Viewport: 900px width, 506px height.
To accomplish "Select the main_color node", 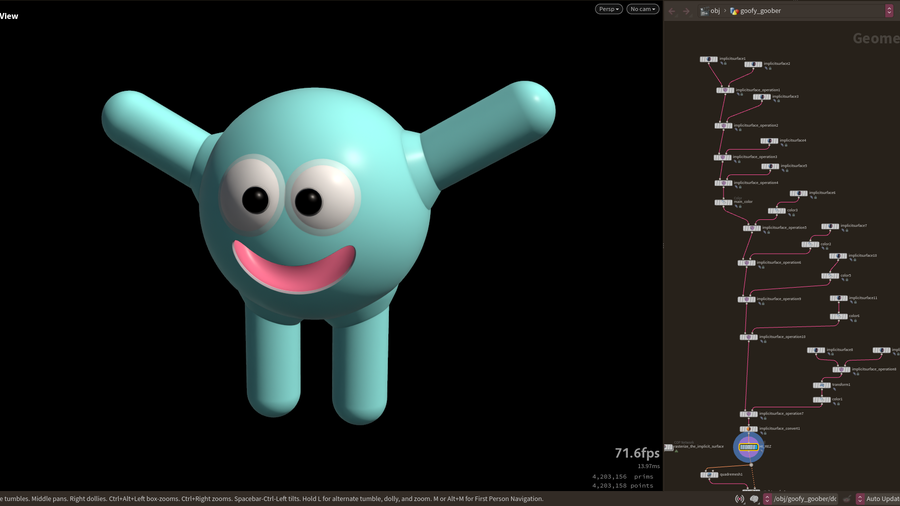I will [723, 202].
